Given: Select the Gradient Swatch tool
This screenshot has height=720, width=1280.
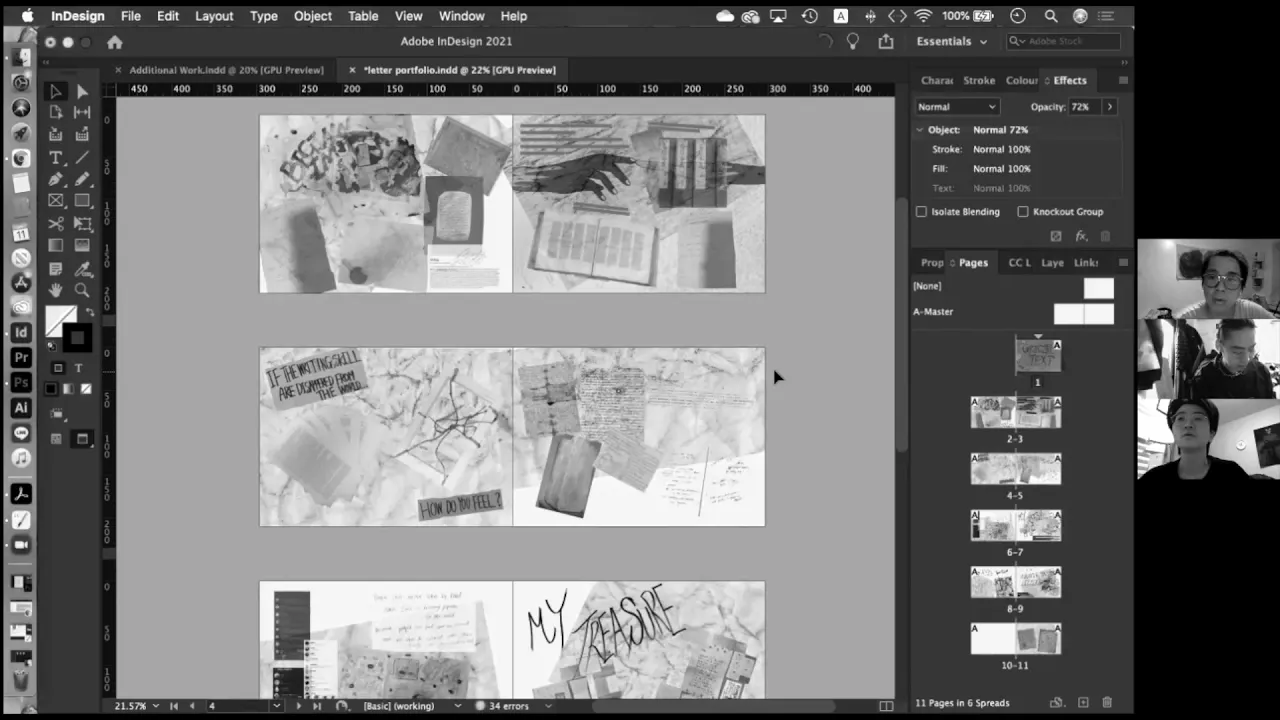Looking at the screenshot, I should point(56,246).
